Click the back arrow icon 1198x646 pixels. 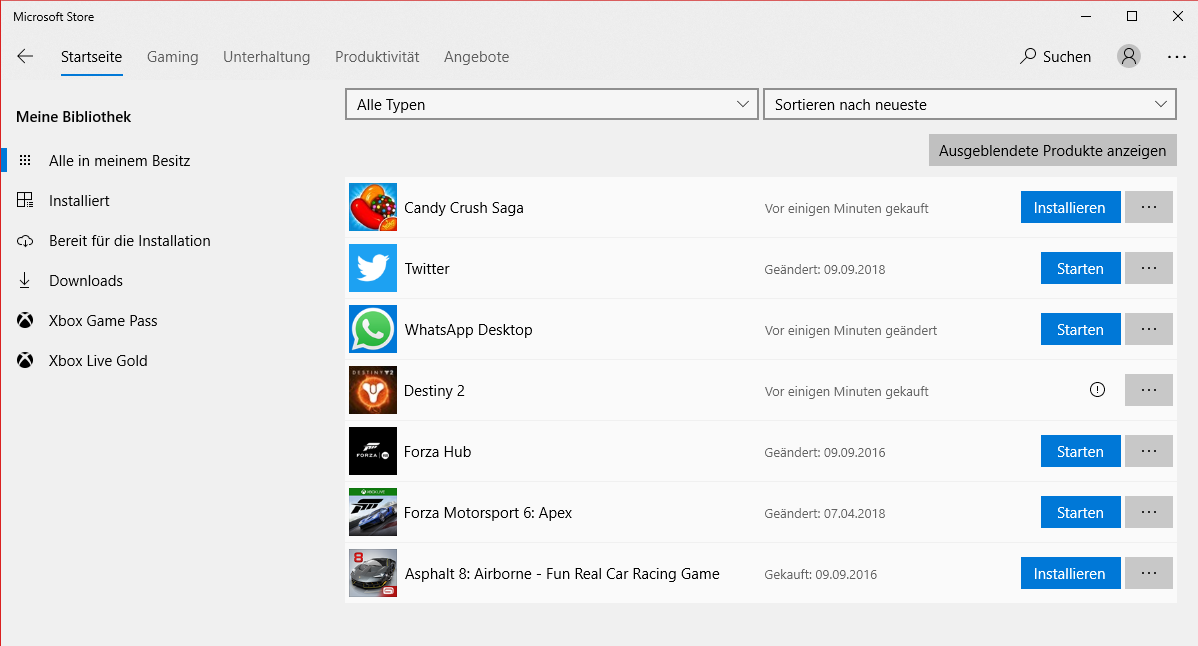coord(25,56)
